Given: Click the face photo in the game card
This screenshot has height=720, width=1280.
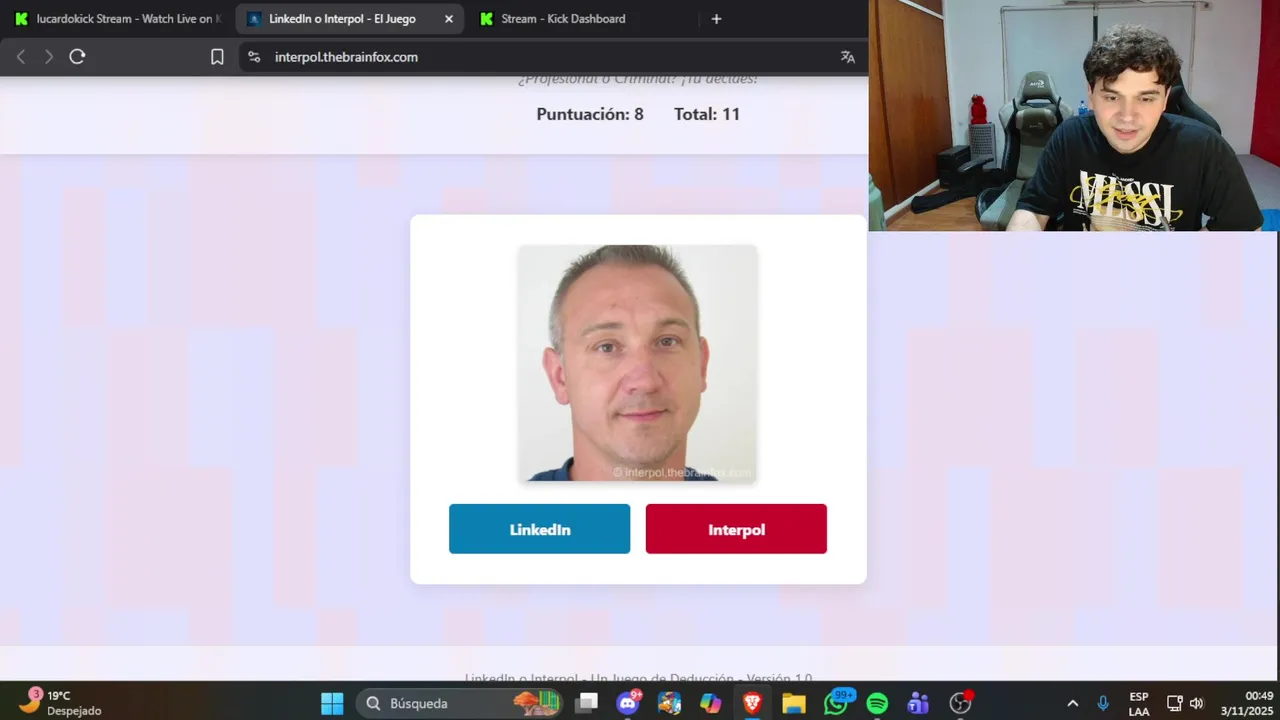Looking at the screenshot, I should point(638,363).
